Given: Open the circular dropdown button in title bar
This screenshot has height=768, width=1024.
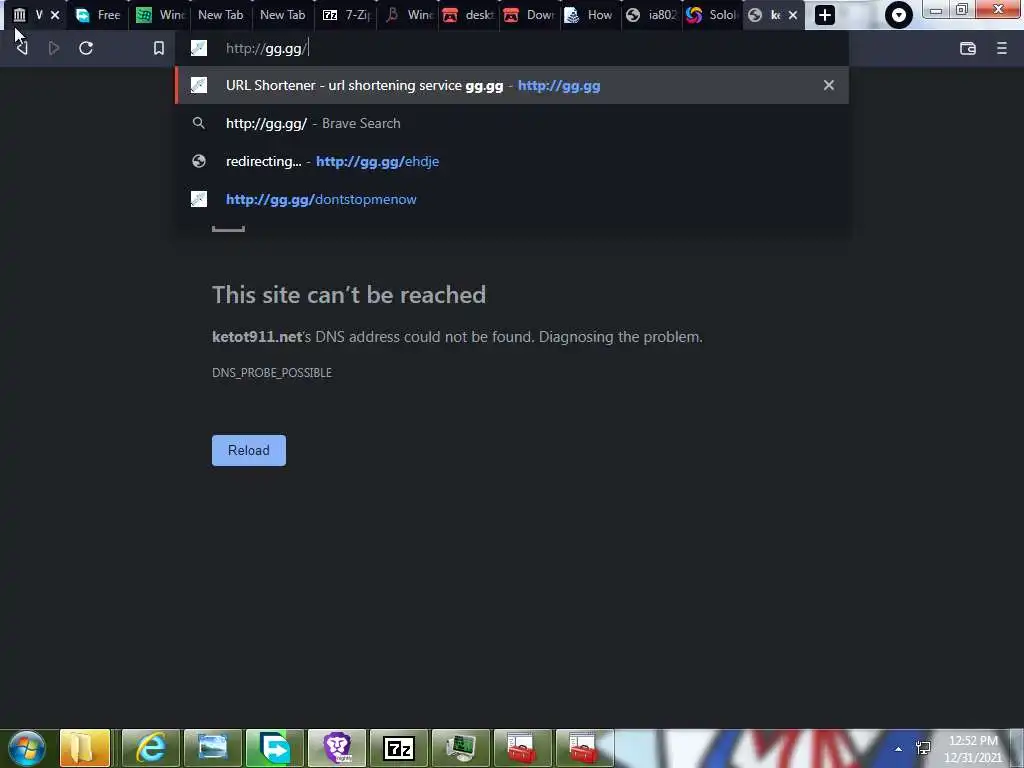Looking at the screenshot, I should click(899, 15).
